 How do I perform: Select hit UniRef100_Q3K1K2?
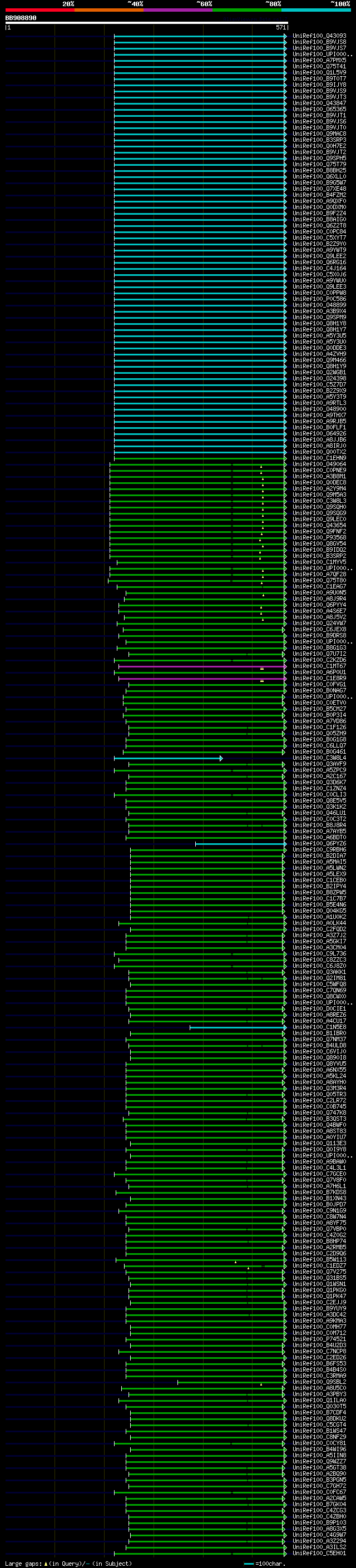[x=319, y=807]
